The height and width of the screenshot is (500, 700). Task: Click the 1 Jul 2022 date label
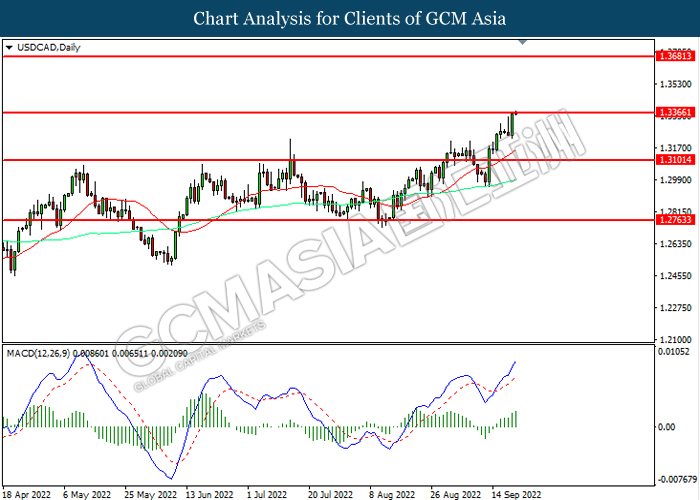click(267, 494)
